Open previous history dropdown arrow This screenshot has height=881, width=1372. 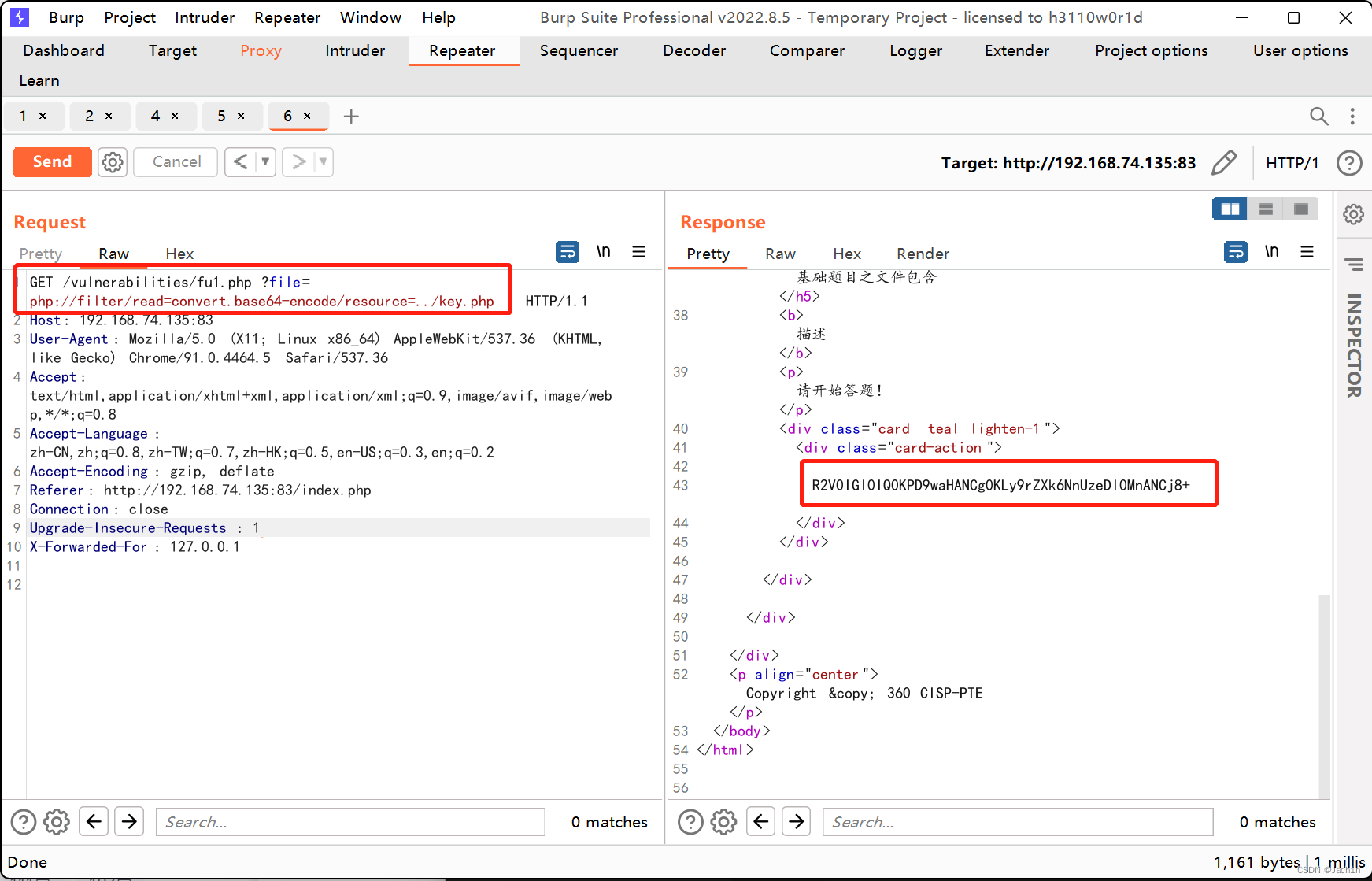pos(266,162)
